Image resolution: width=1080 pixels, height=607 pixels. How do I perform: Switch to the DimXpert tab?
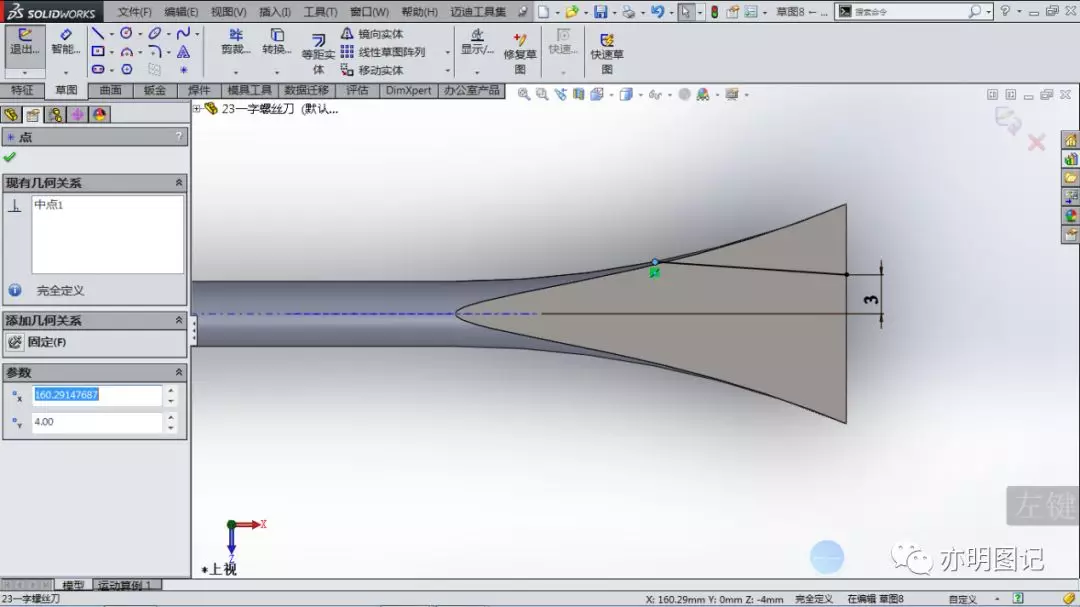[408, 90]
